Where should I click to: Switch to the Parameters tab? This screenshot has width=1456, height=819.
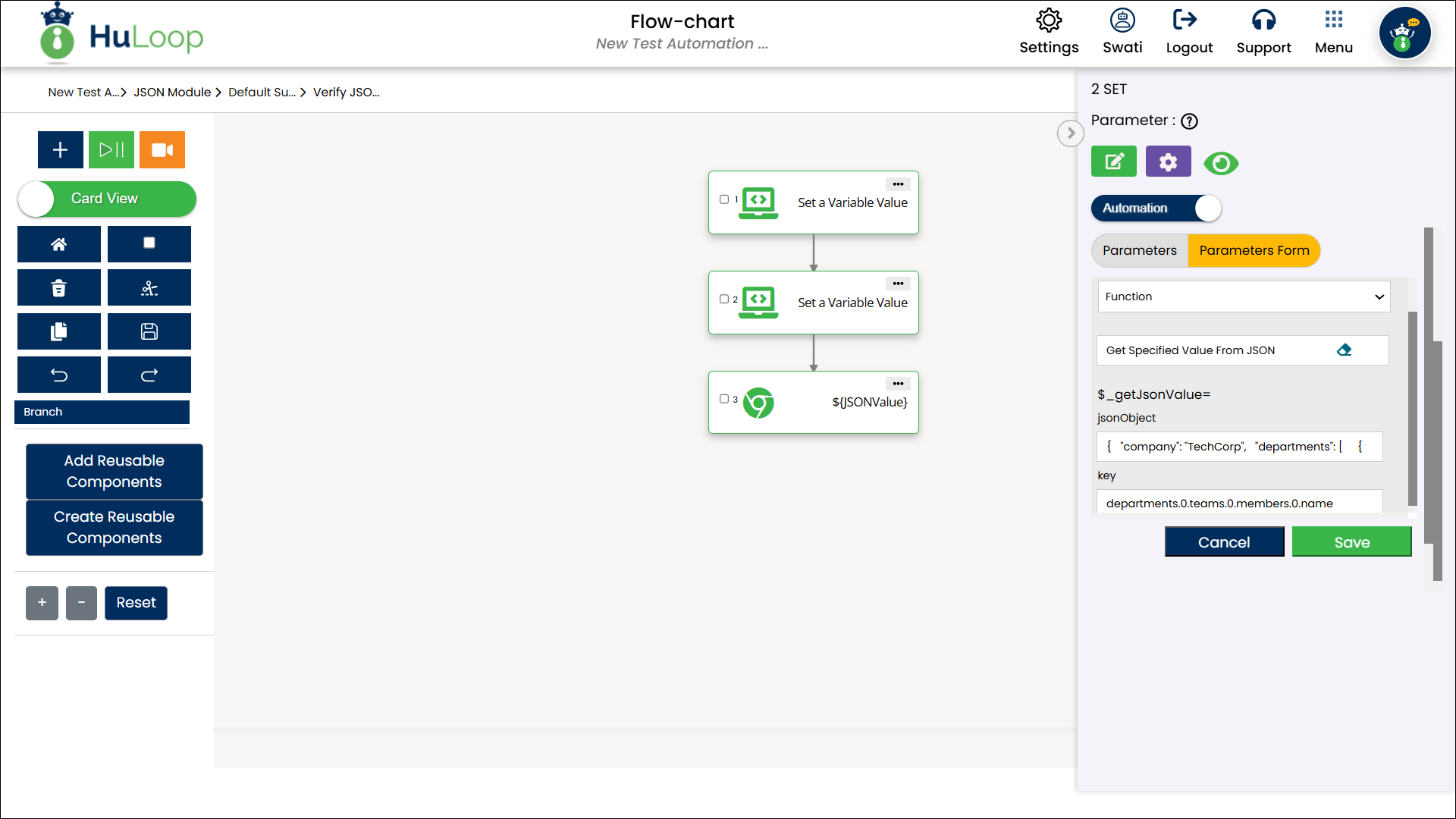[x=1139, y=250]
